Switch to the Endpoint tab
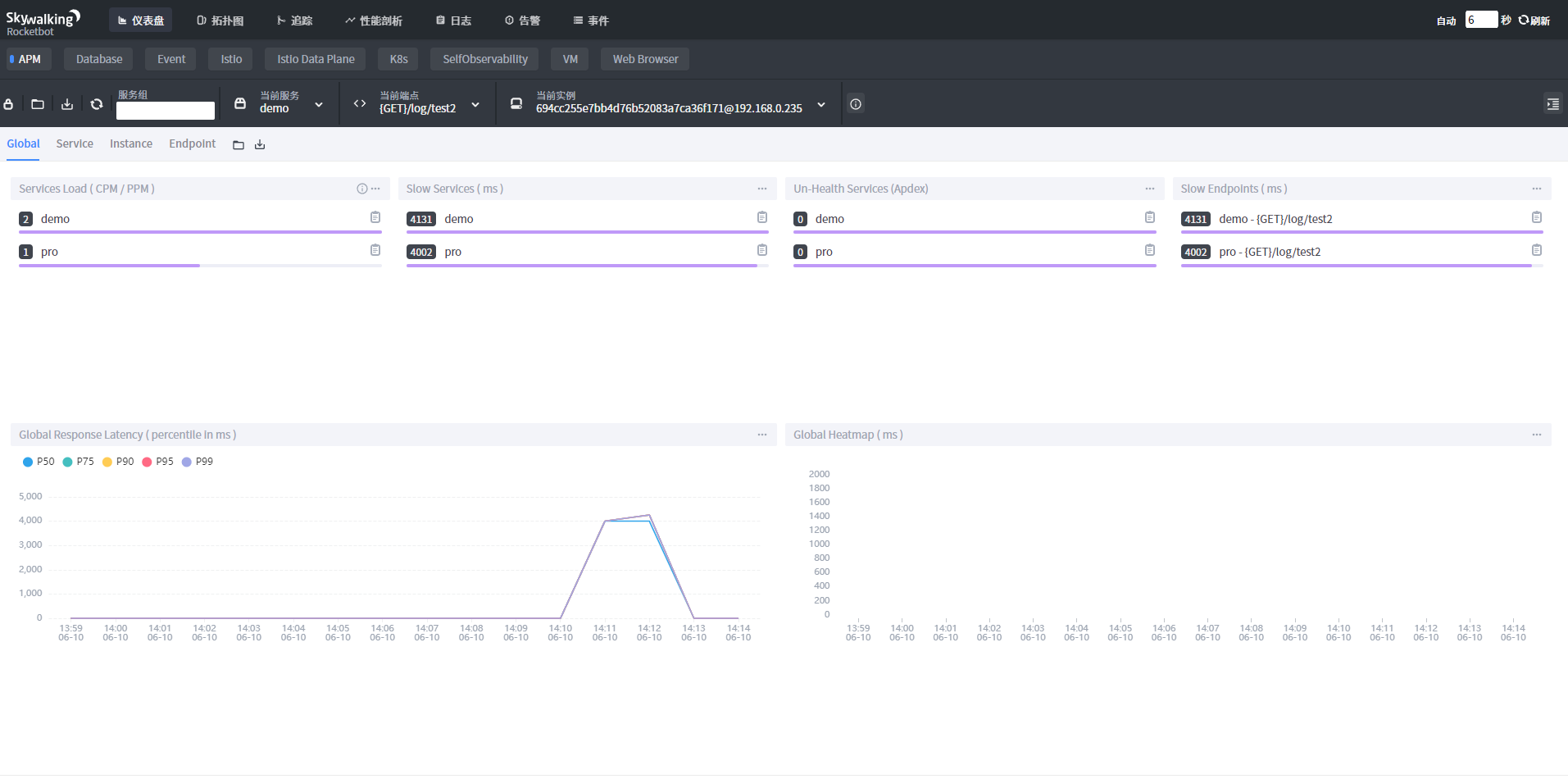 [x=193, y=143]
